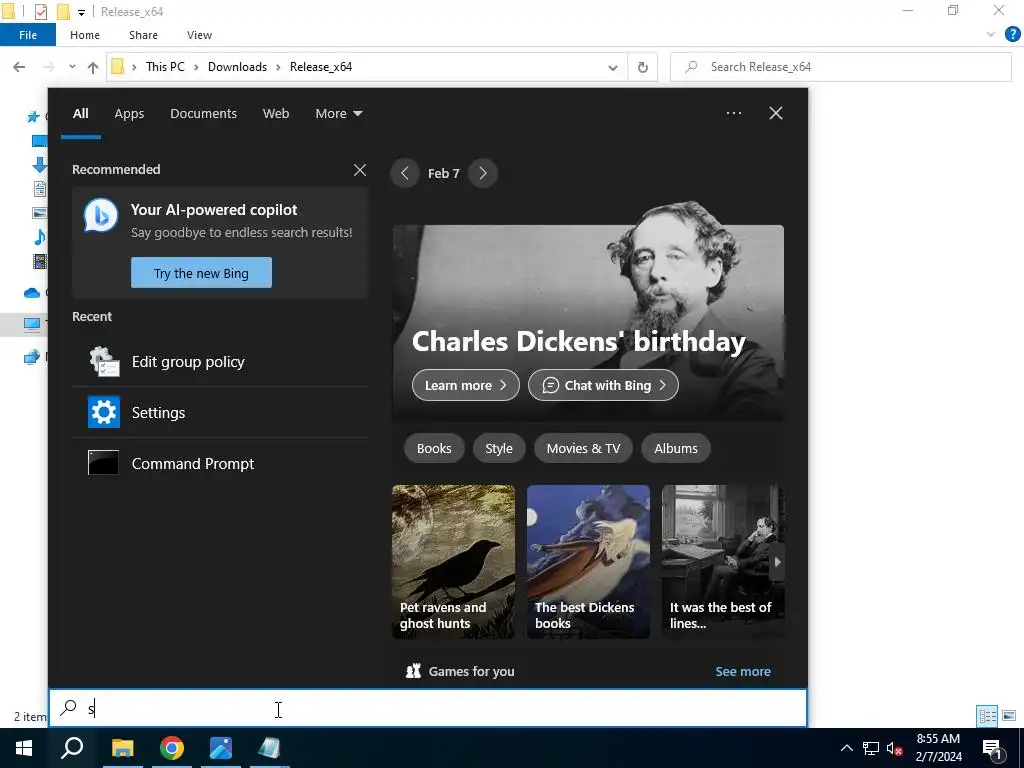This screenshot has width=1024, height=768.
Task: Select the All search tab
Action: (x=80, y=114)
